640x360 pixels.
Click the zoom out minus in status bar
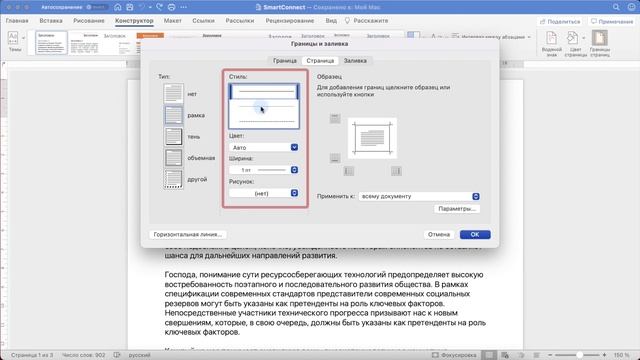[550, 355]
